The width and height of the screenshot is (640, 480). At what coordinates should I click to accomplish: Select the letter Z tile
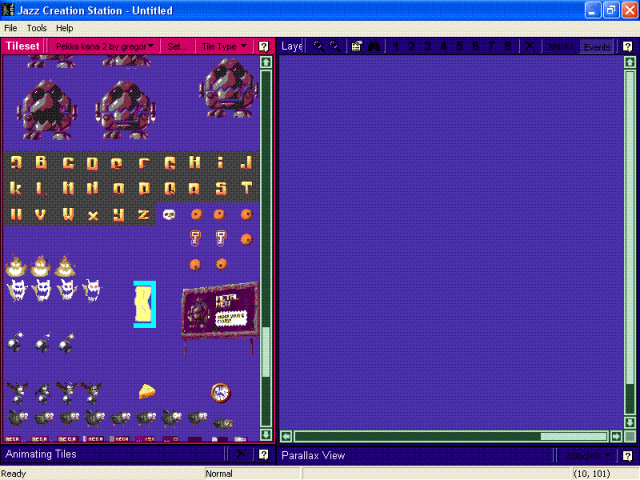coord(143,214)
